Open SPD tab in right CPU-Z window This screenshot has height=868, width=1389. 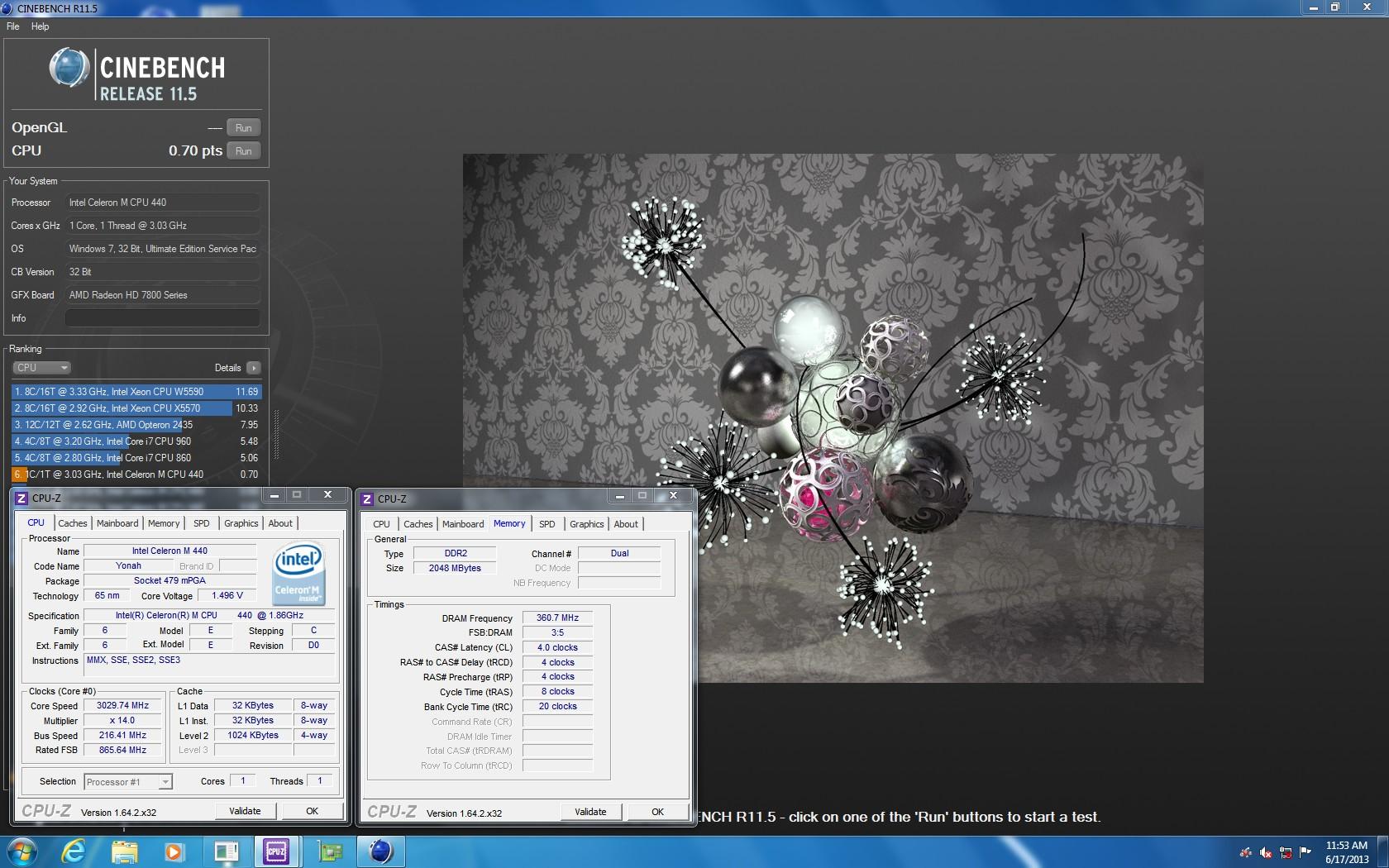click(547, 524)
